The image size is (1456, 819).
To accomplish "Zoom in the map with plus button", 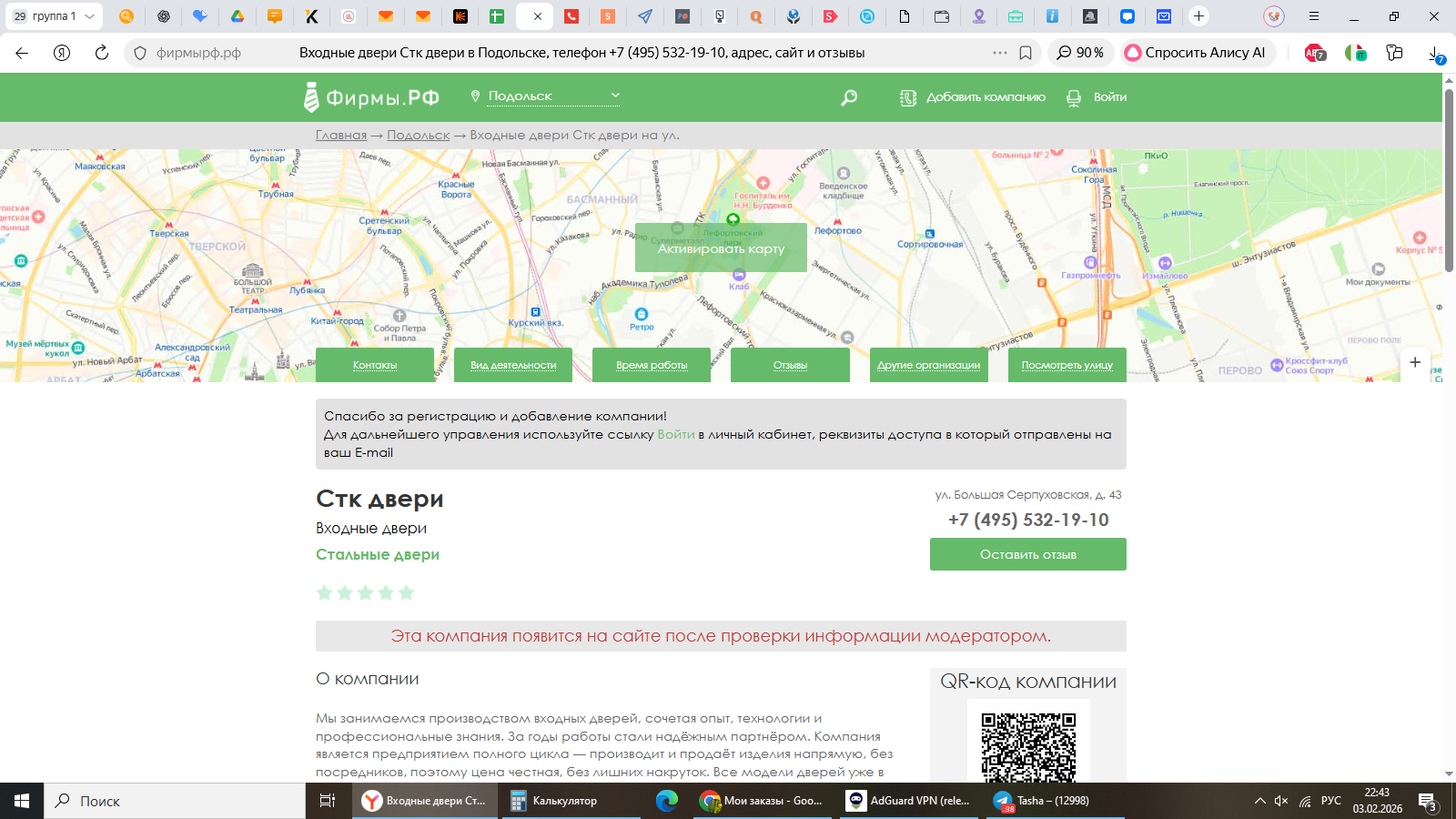I will point(1415,362).
